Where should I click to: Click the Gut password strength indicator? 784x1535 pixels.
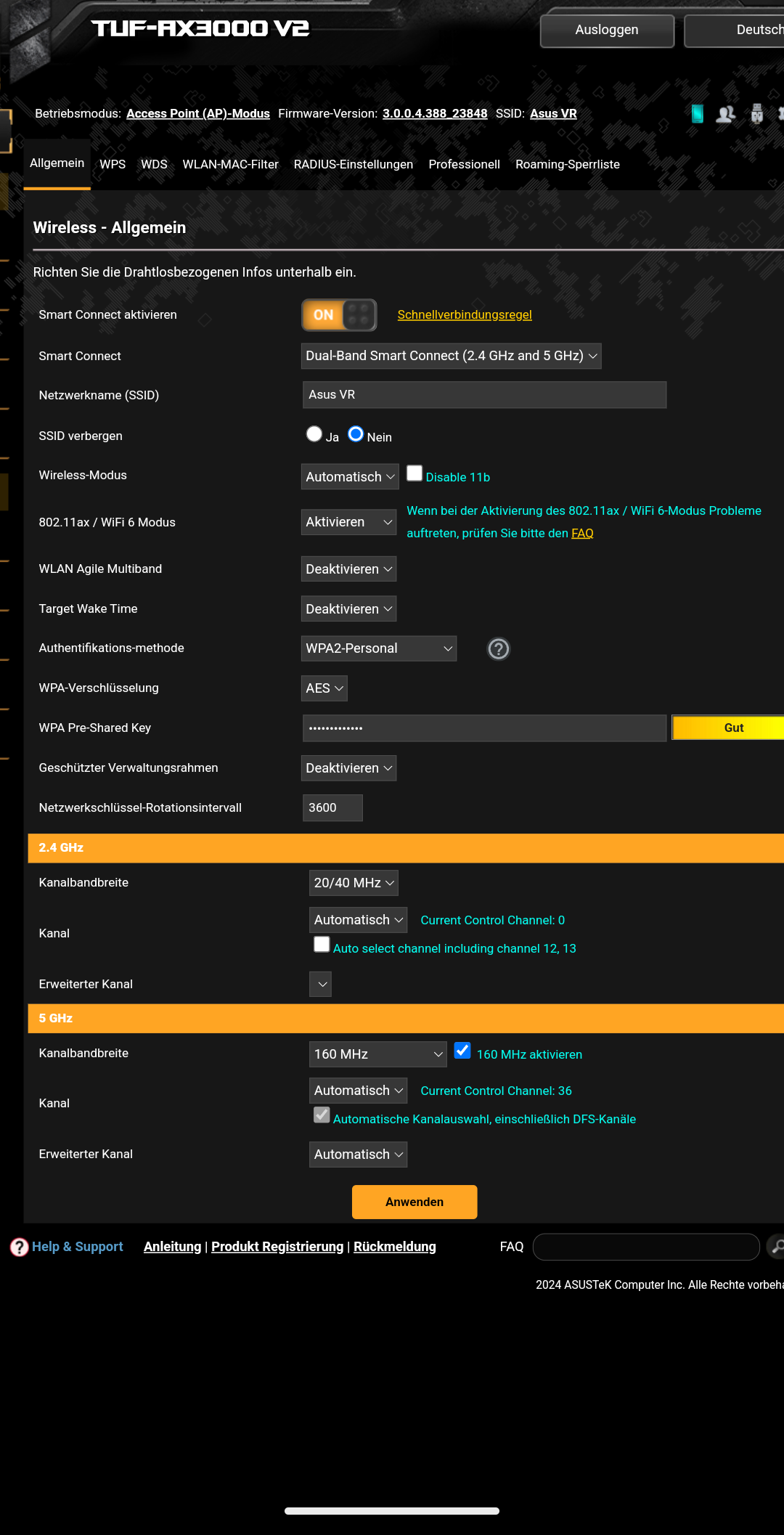pyautogui.click(x=728, y=728)
